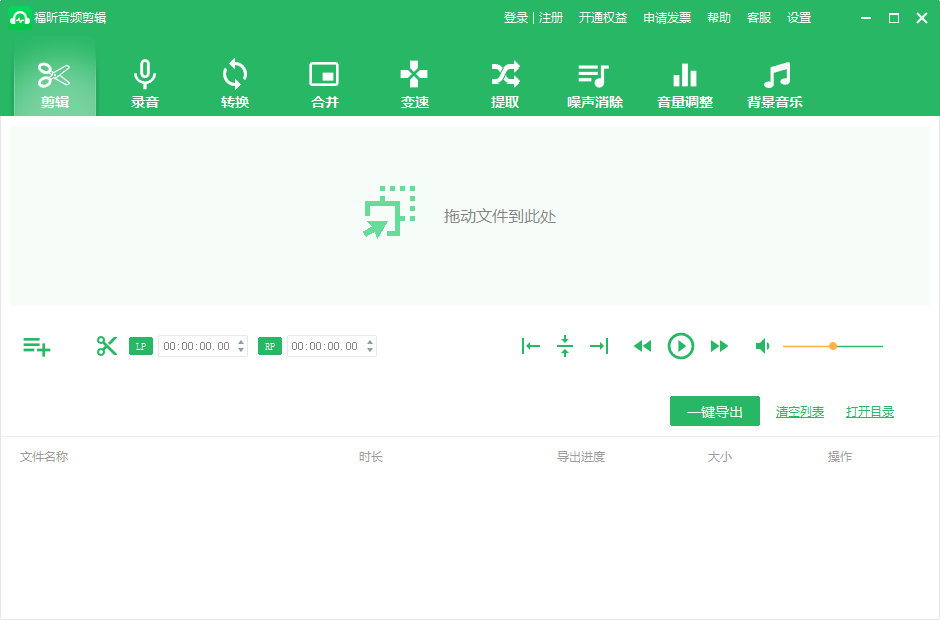Open the 合并 merge tool
The width and height of the screenshot is (940, 620).
324,82
